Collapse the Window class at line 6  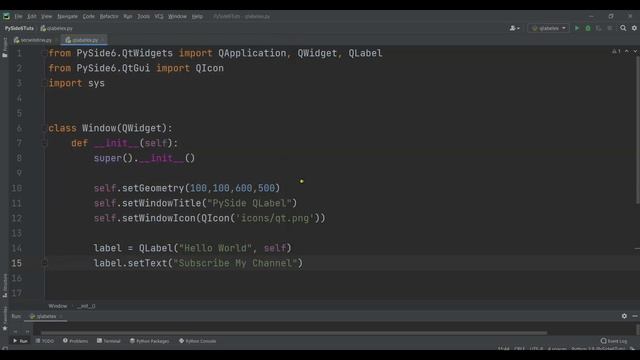[44, 128]
